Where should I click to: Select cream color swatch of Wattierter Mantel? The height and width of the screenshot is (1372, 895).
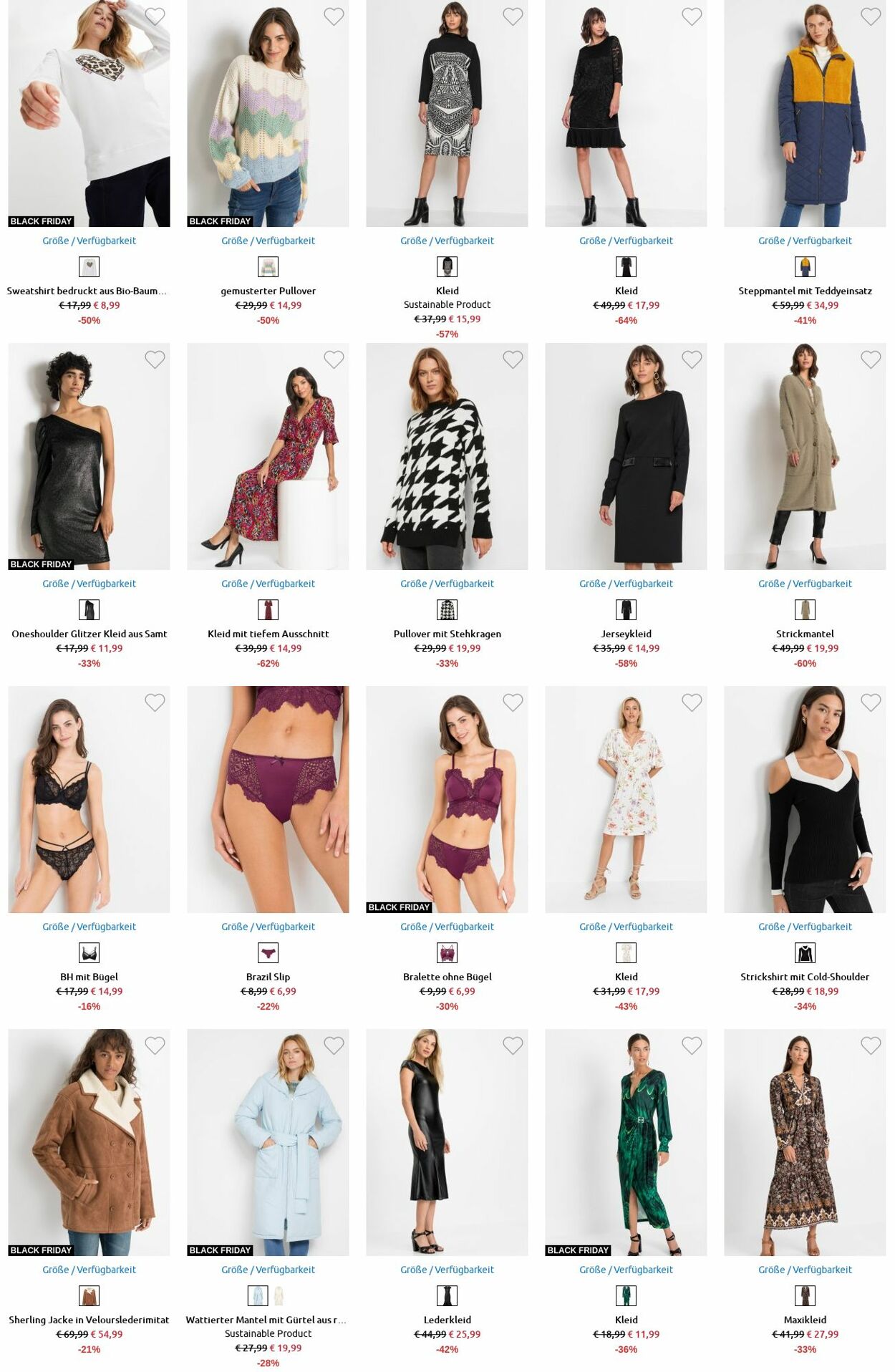279,1295
